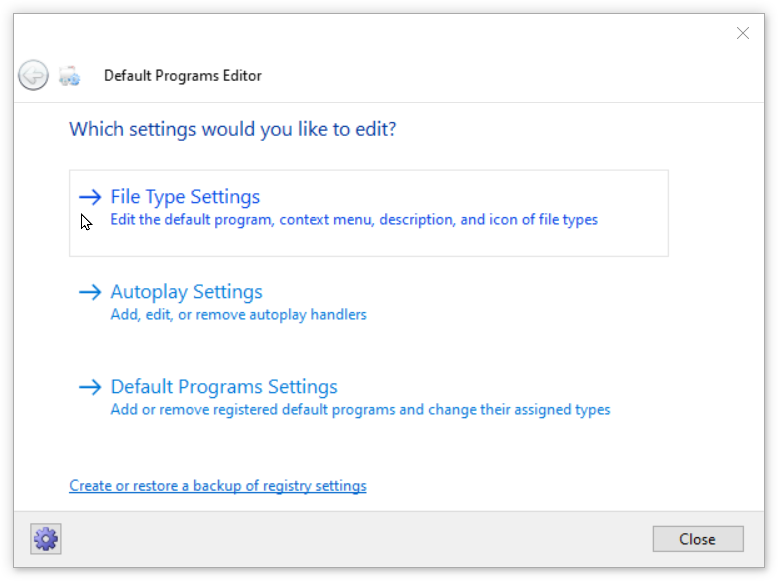
Task: Click 'Add or remove registered default programs' description
Action: [x=360, y=410]
